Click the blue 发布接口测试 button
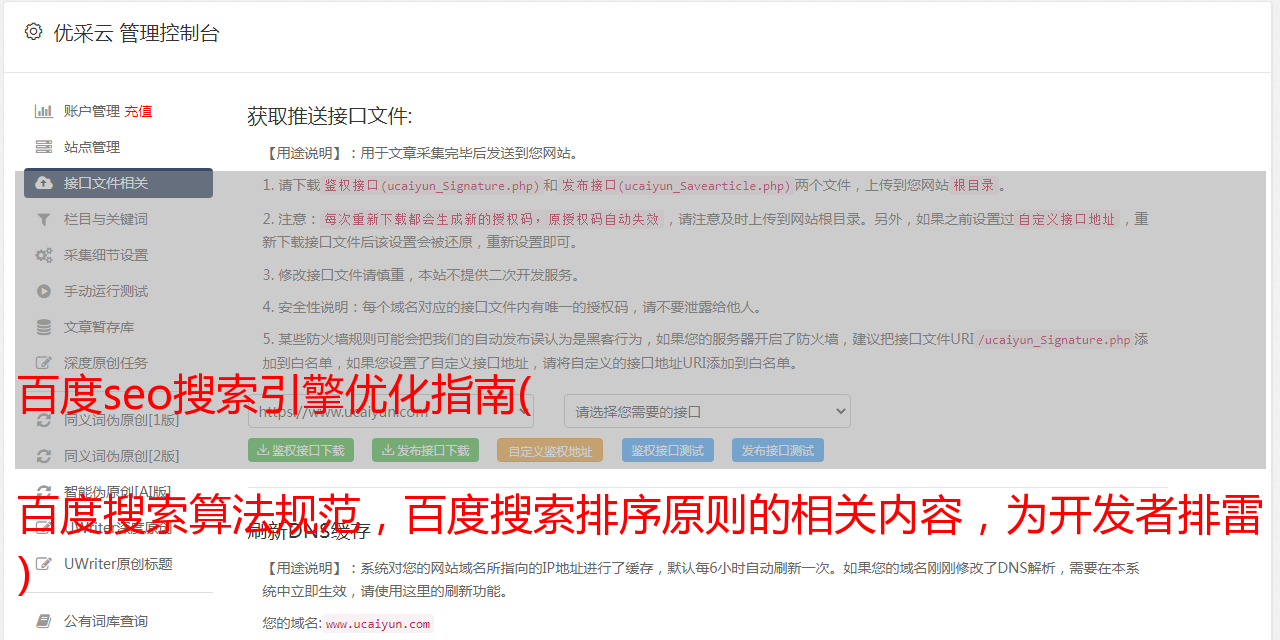This screenshot has height=640, width=1280. (778, 450)
